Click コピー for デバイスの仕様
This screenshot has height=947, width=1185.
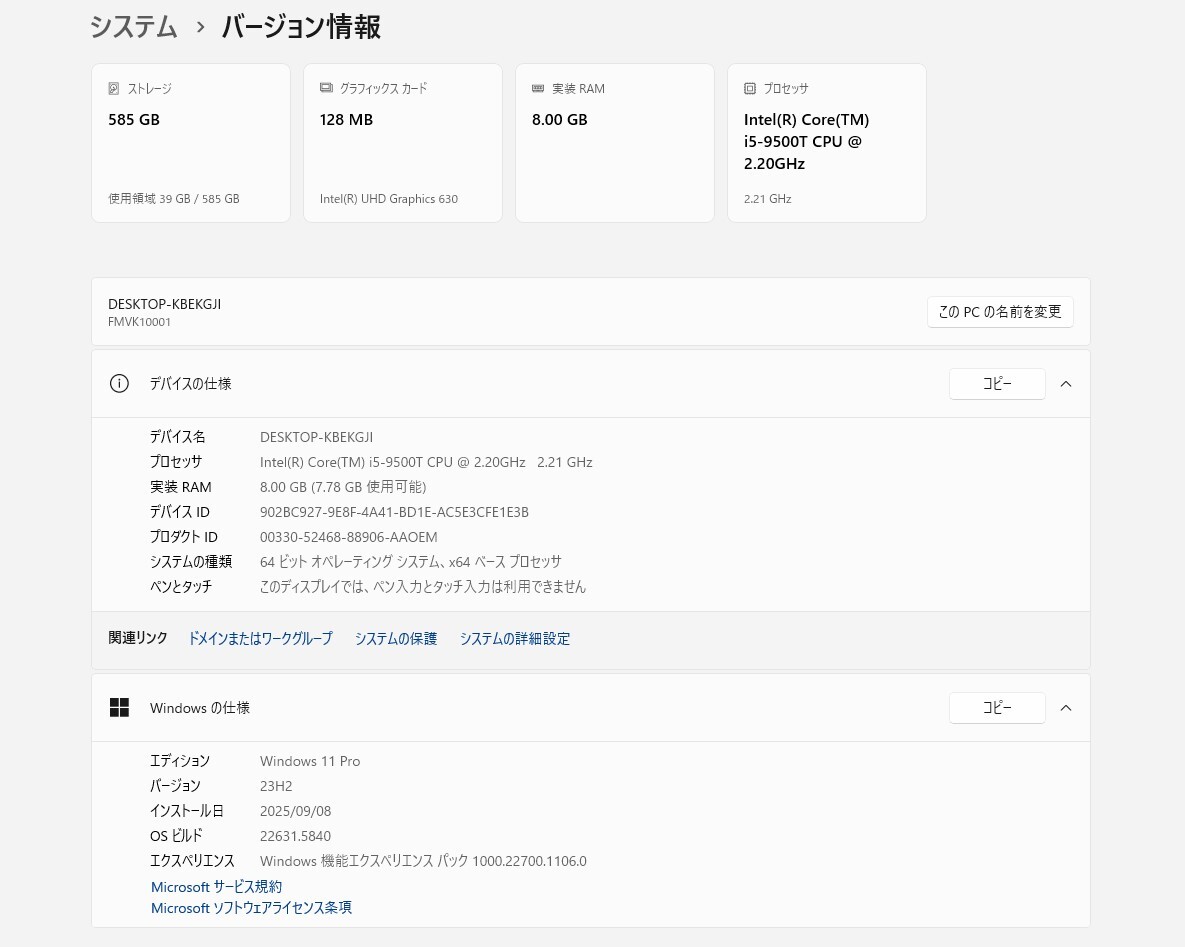point(996,383)
